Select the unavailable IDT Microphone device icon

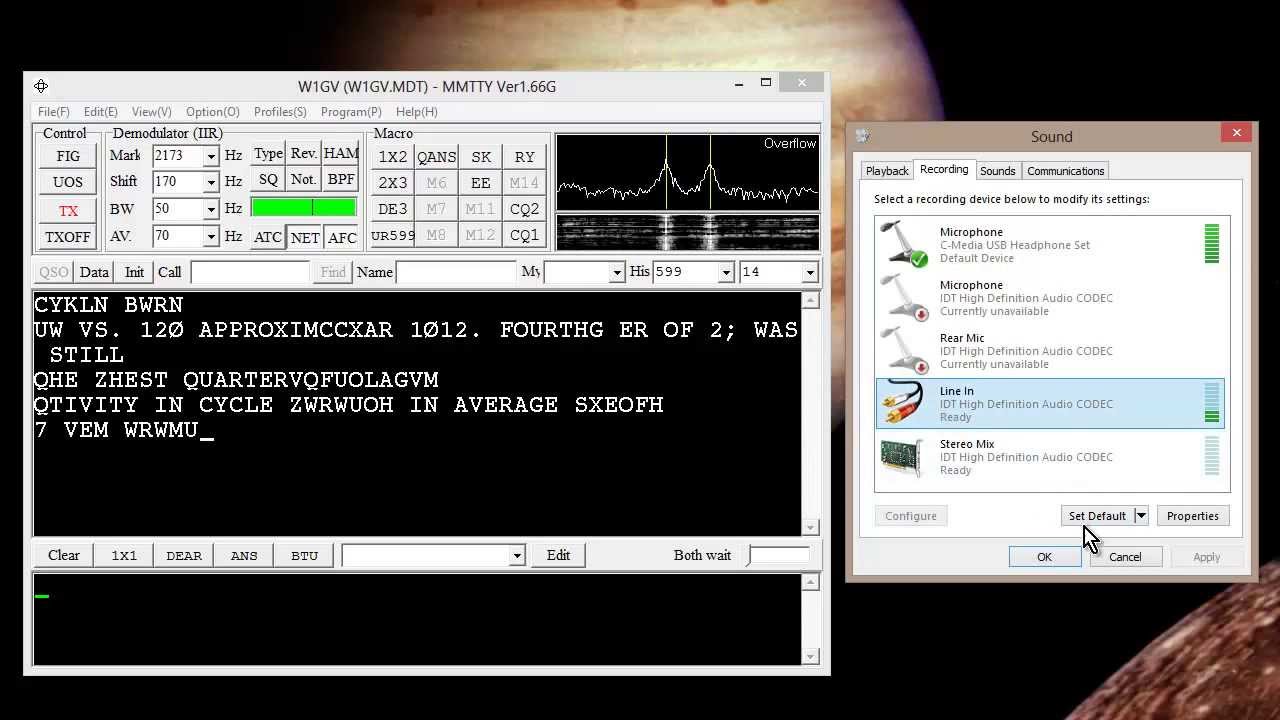tap(905, 298)
